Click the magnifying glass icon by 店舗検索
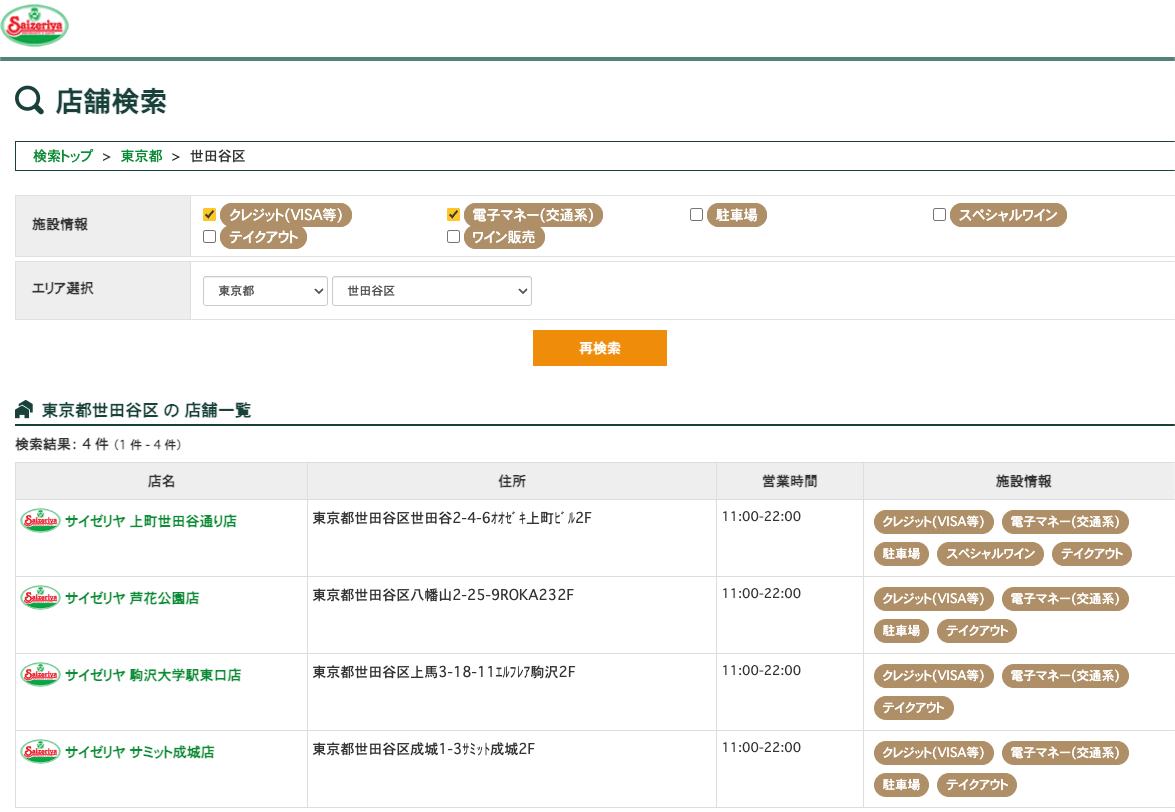Viewport: 1175px width, 812px height. click(x=30, y=100)
